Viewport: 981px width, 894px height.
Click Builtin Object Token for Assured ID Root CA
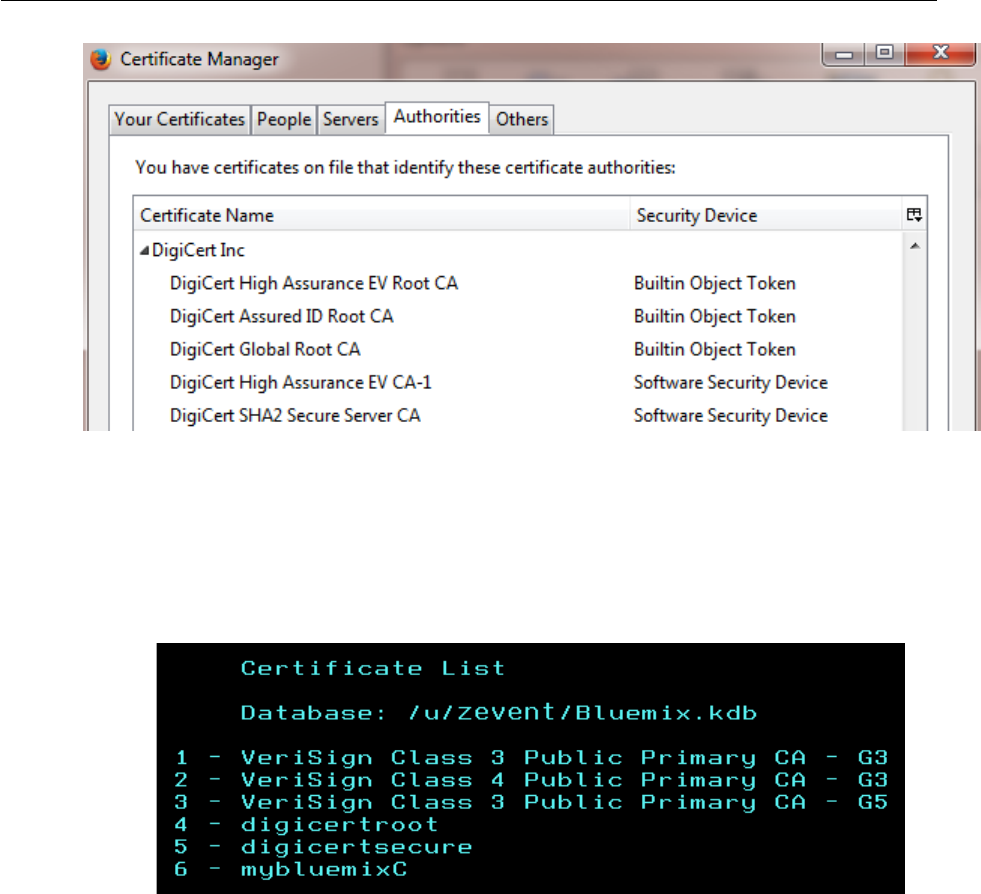coord(714,317)
